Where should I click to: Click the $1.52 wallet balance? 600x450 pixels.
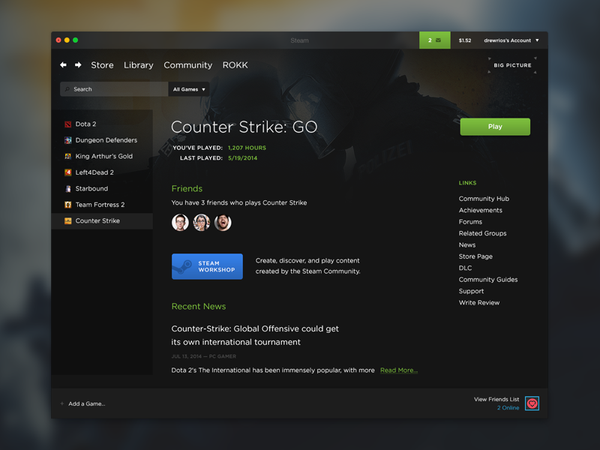click(x=465, y=40)
